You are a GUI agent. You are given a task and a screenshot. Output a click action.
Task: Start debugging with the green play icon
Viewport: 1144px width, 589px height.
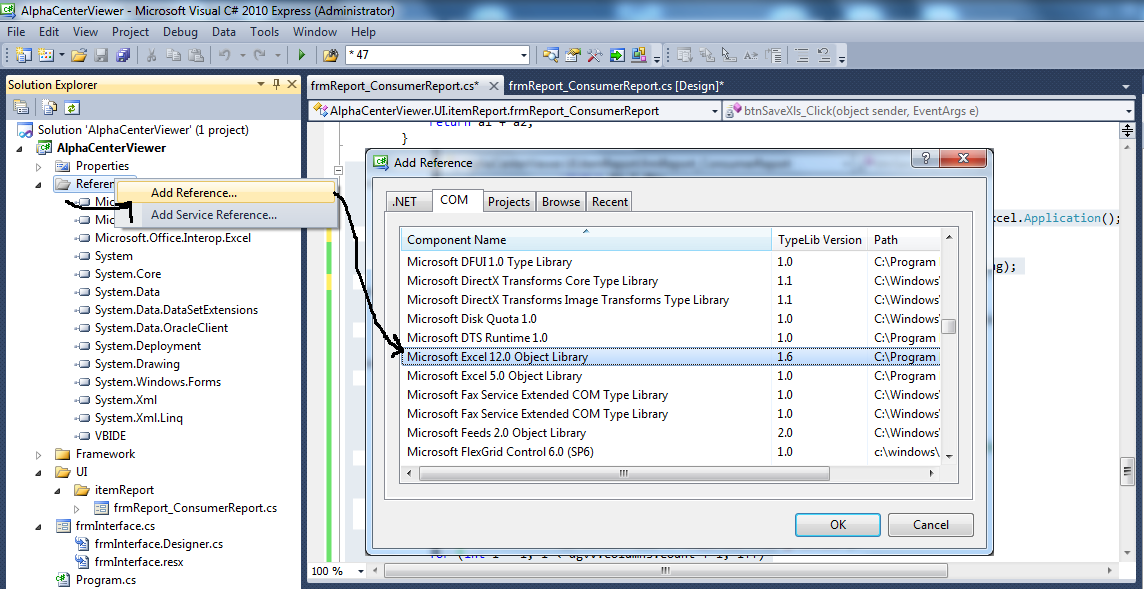301,55
